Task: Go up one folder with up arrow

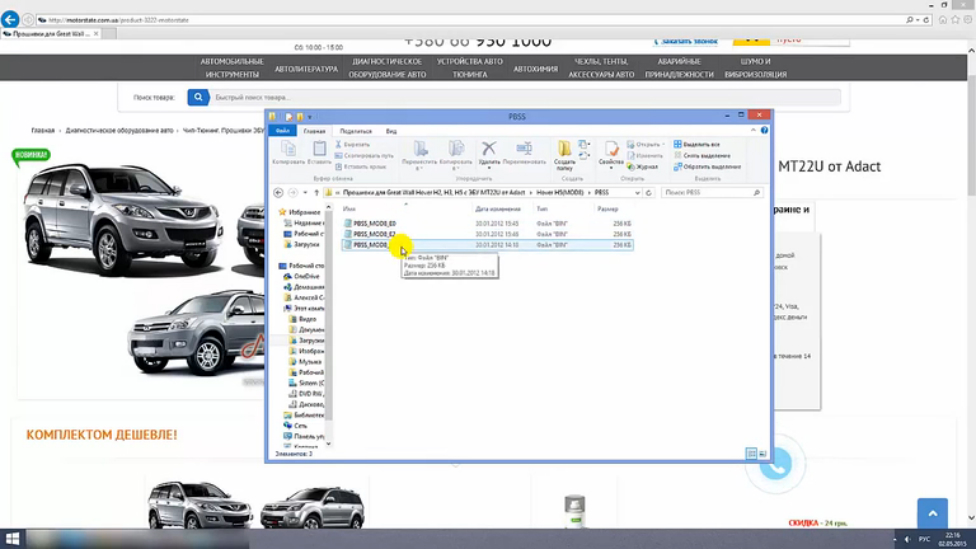Action: pyautogui.click(x=316, y=193)
